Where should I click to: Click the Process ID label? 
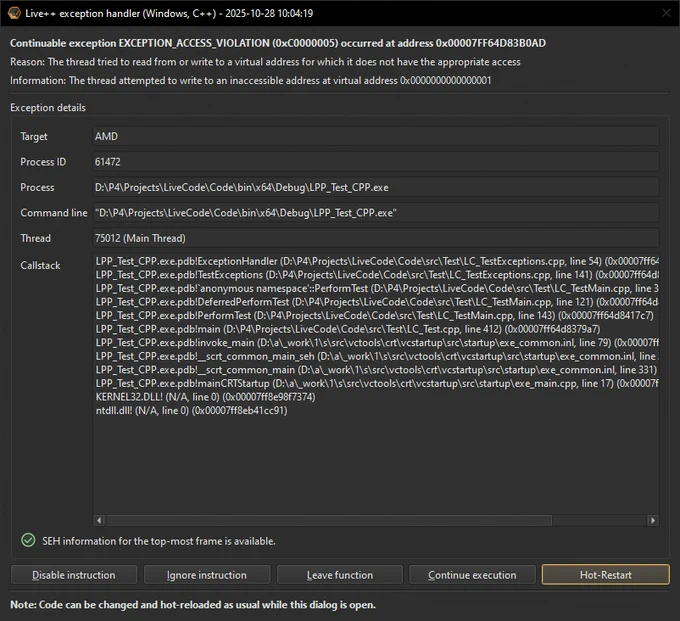[43, 162]
